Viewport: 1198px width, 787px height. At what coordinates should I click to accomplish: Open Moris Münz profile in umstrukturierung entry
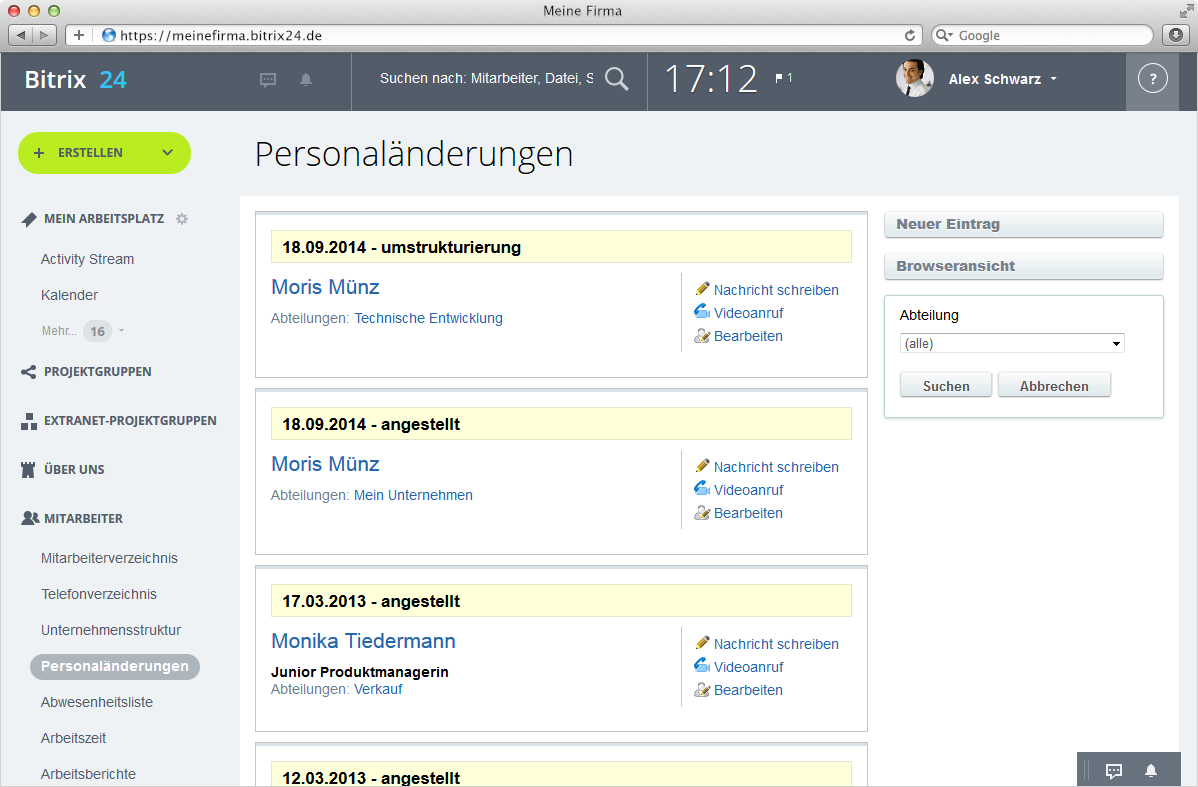pos(325,287)
